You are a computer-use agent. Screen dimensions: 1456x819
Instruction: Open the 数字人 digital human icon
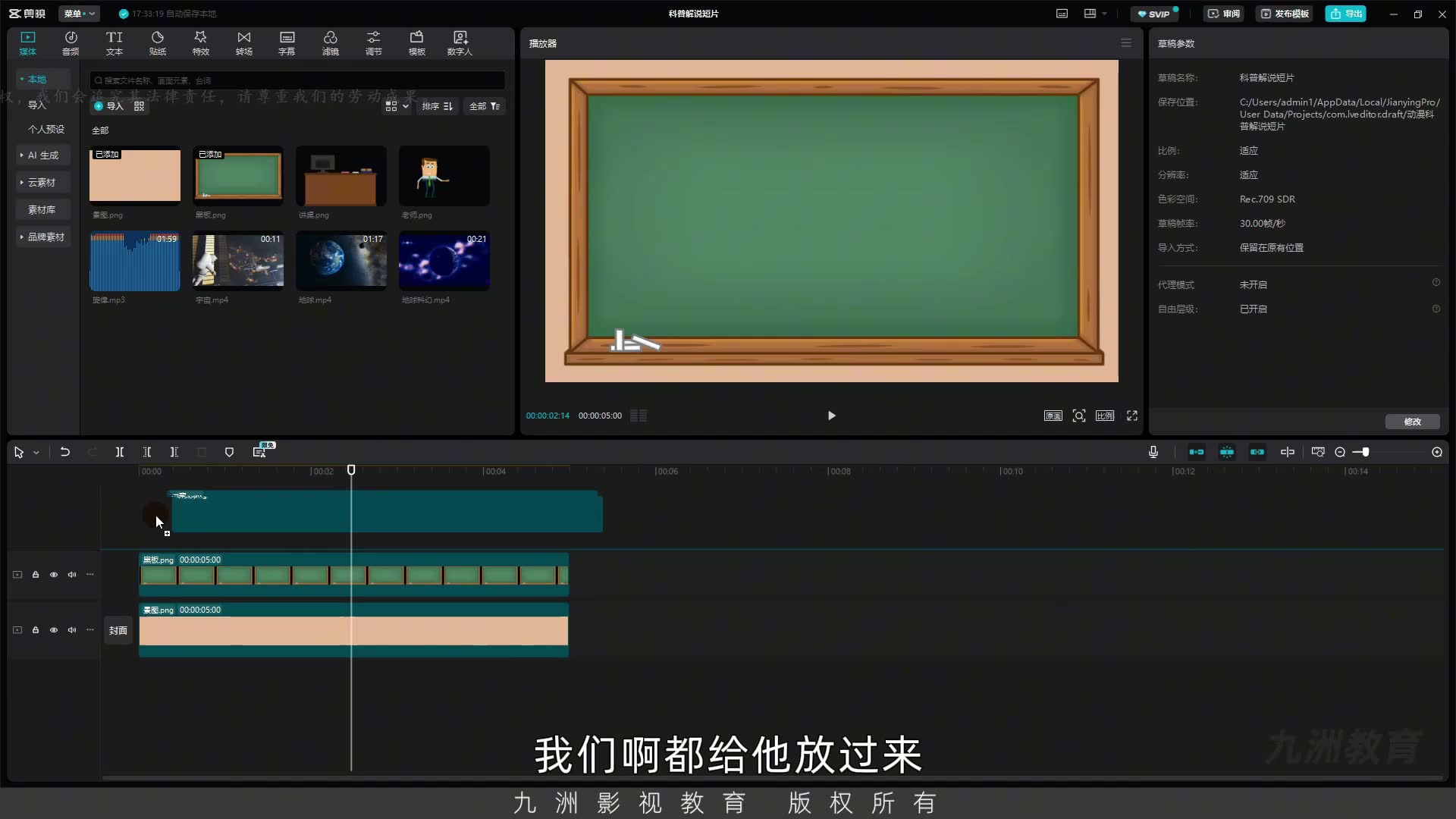[460, 43]
